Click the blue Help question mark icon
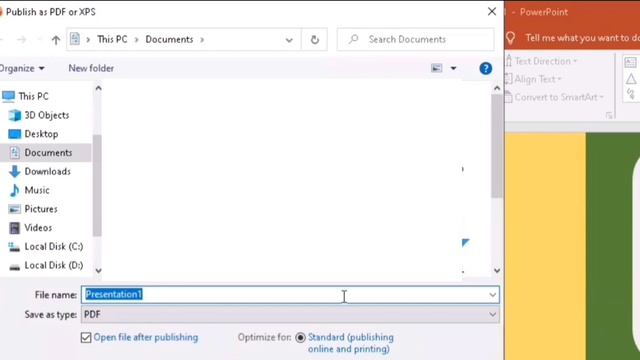 click(486, 68)
